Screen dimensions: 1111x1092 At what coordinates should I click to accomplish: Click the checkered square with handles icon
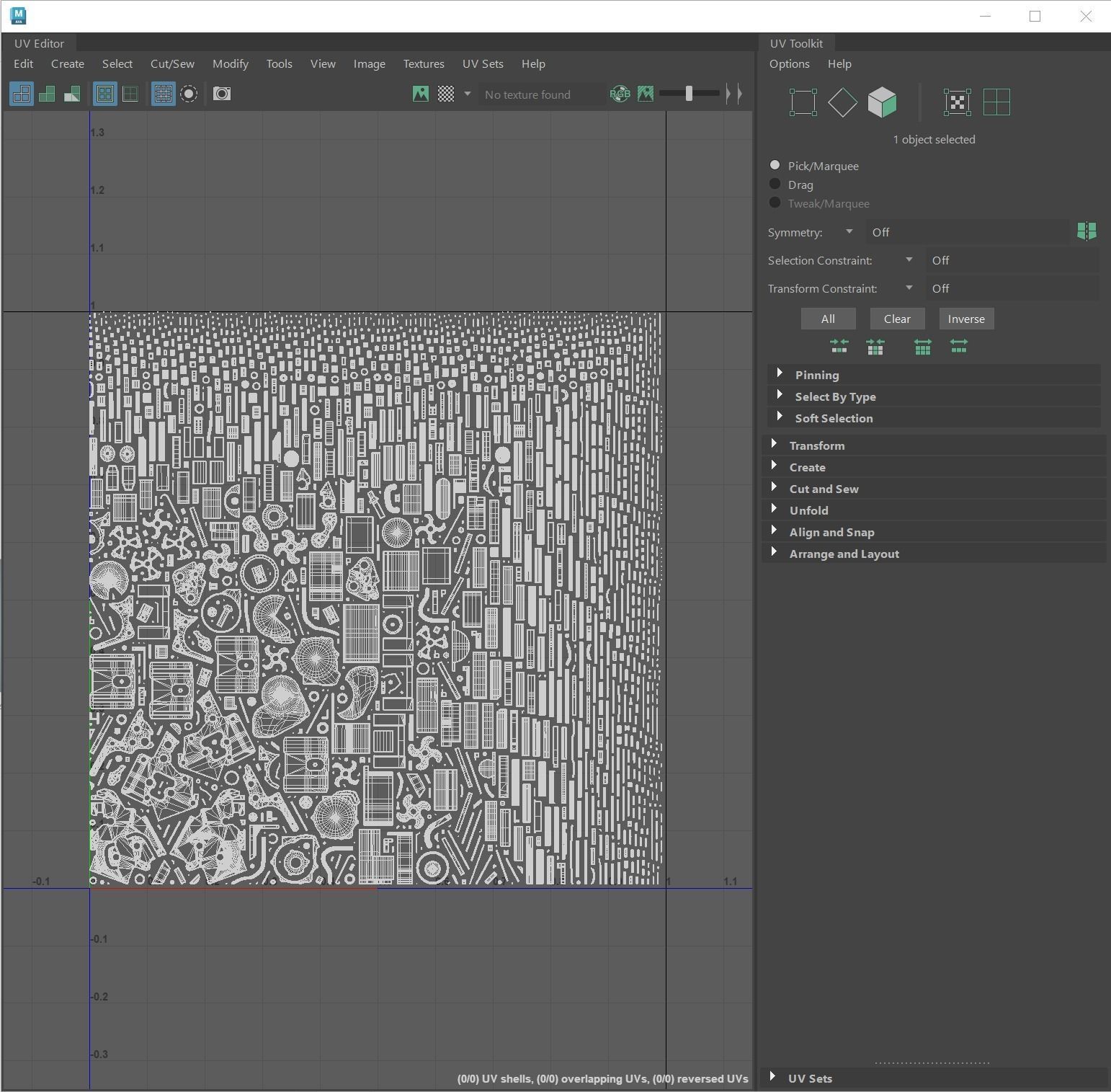click(x=957, y=102)
